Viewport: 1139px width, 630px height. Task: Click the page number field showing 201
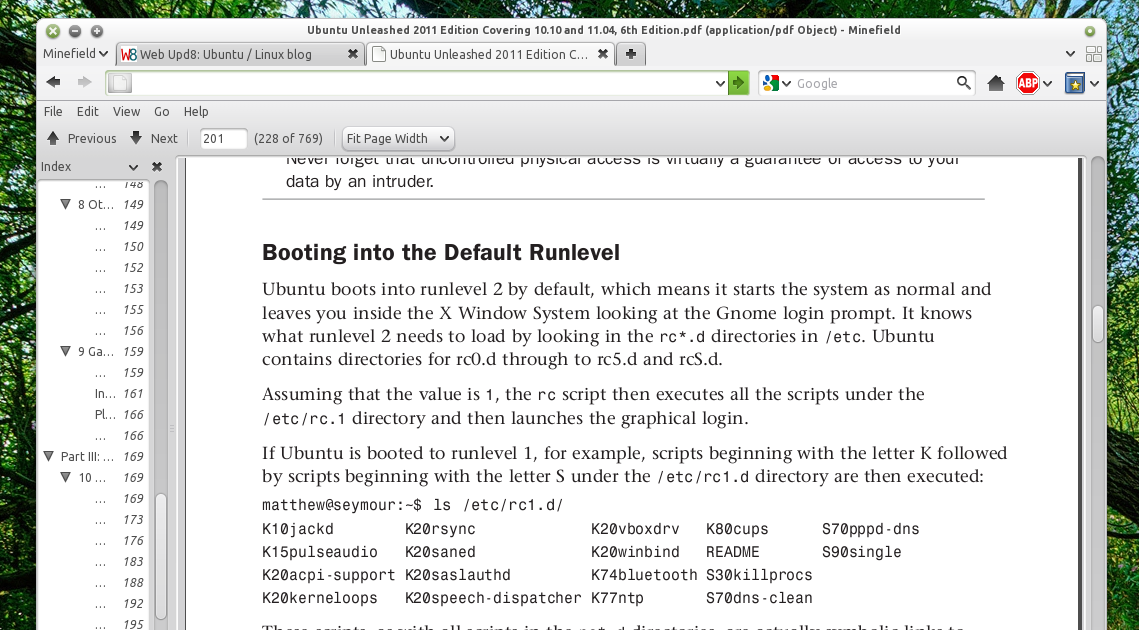pos(223,138)
